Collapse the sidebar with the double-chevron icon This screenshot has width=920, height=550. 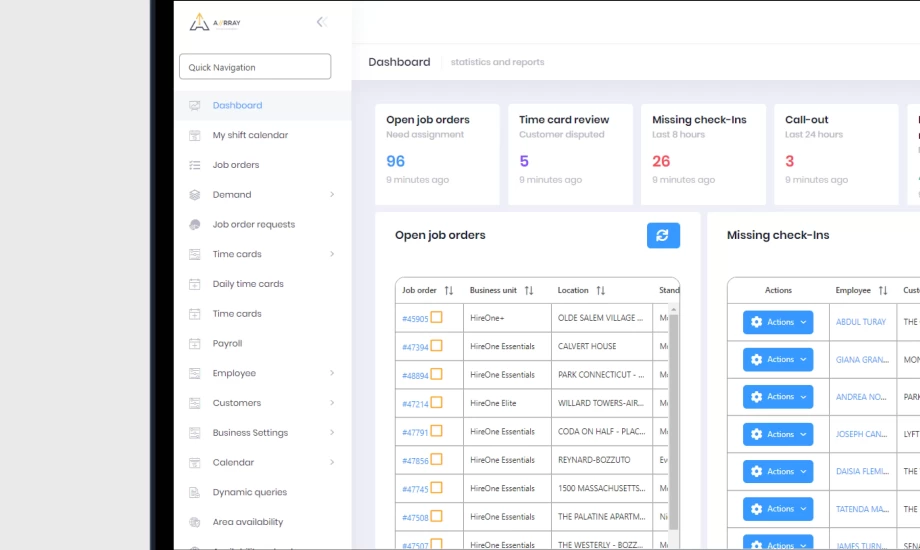tap(321, 22)
